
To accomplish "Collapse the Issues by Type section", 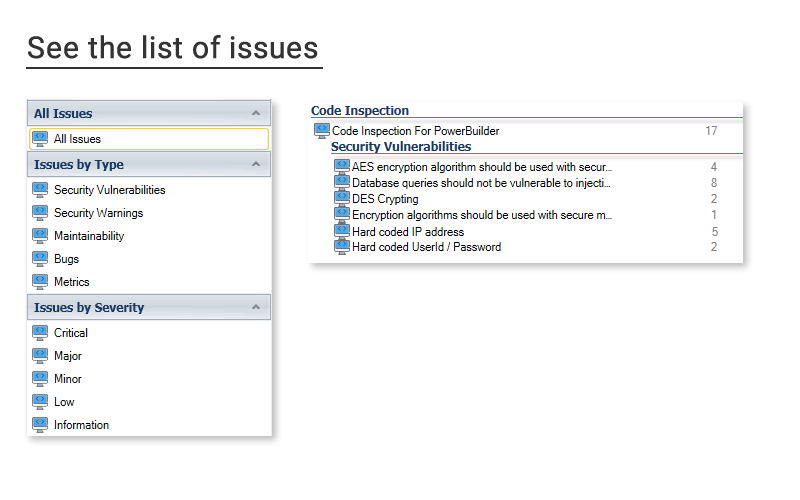I will [256, 165].
